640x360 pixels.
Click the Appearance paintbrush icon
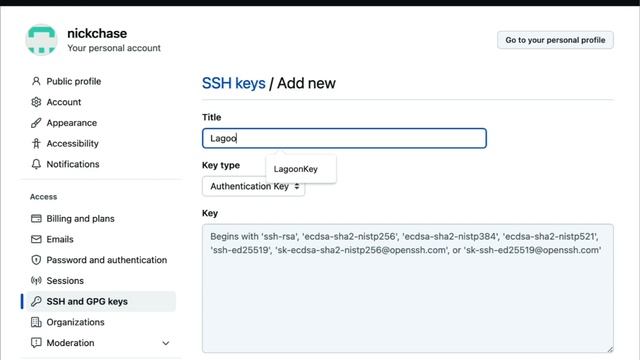(x=36, y=123)
